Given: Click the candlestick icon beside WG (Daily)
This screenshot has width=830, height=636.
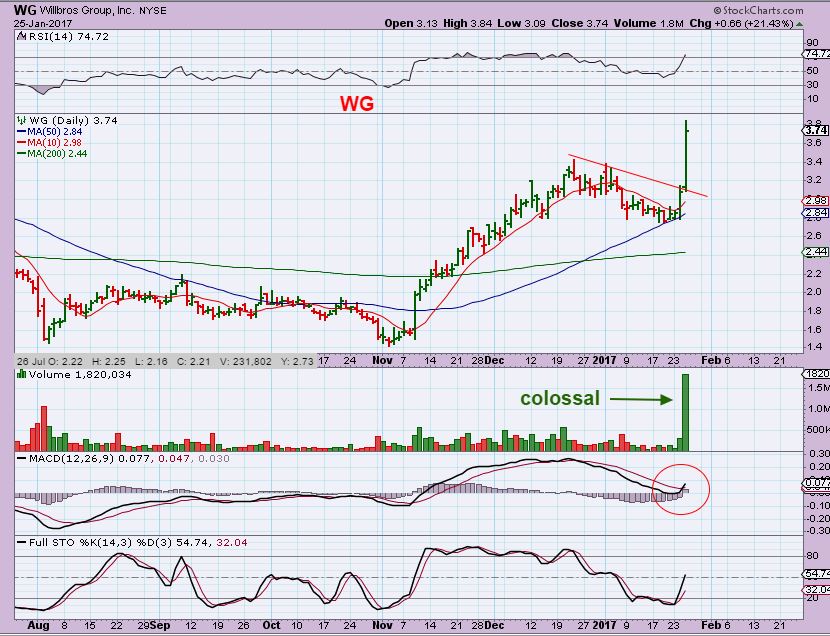Looking at the screenshot, I should (x=22, y=120).
